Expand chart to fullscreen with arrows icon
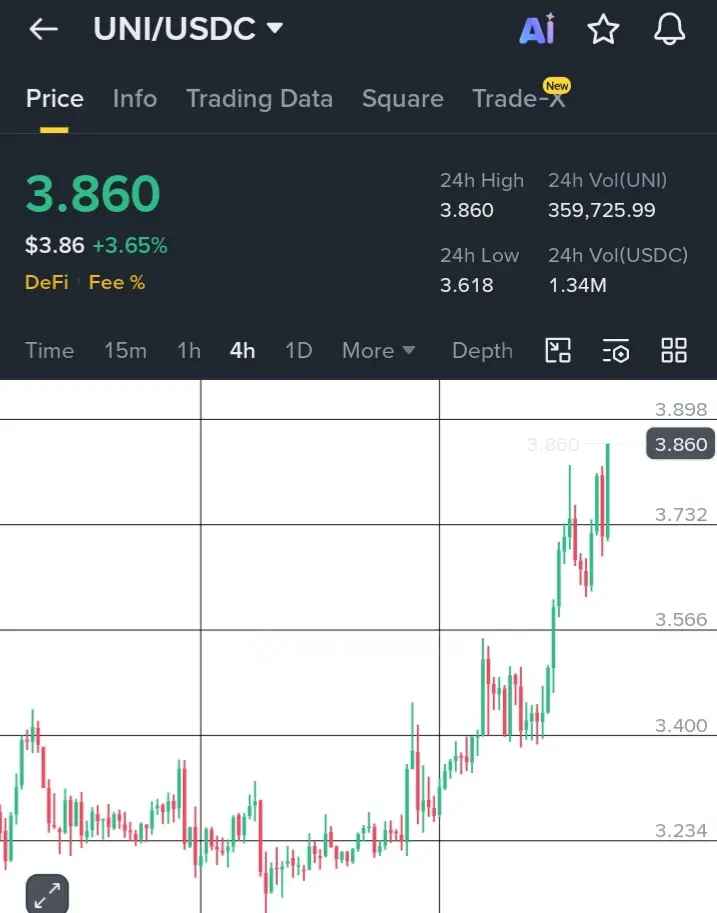This screenshot has height=913, width=717. [x=47, y=894]
